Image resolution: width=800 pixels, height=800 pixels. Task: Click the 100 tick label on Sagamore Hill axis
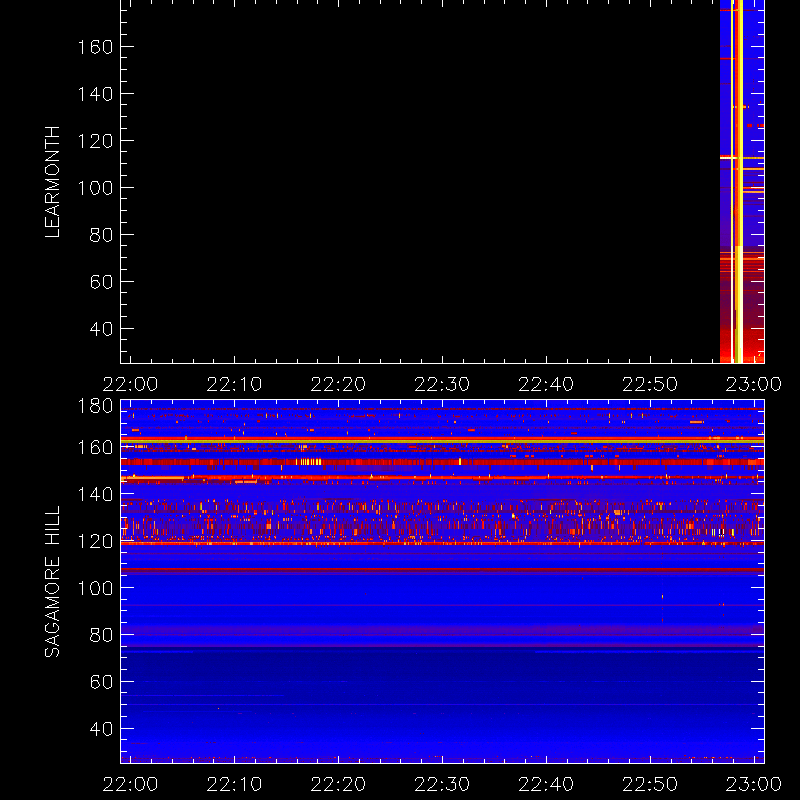coord(95,588)
